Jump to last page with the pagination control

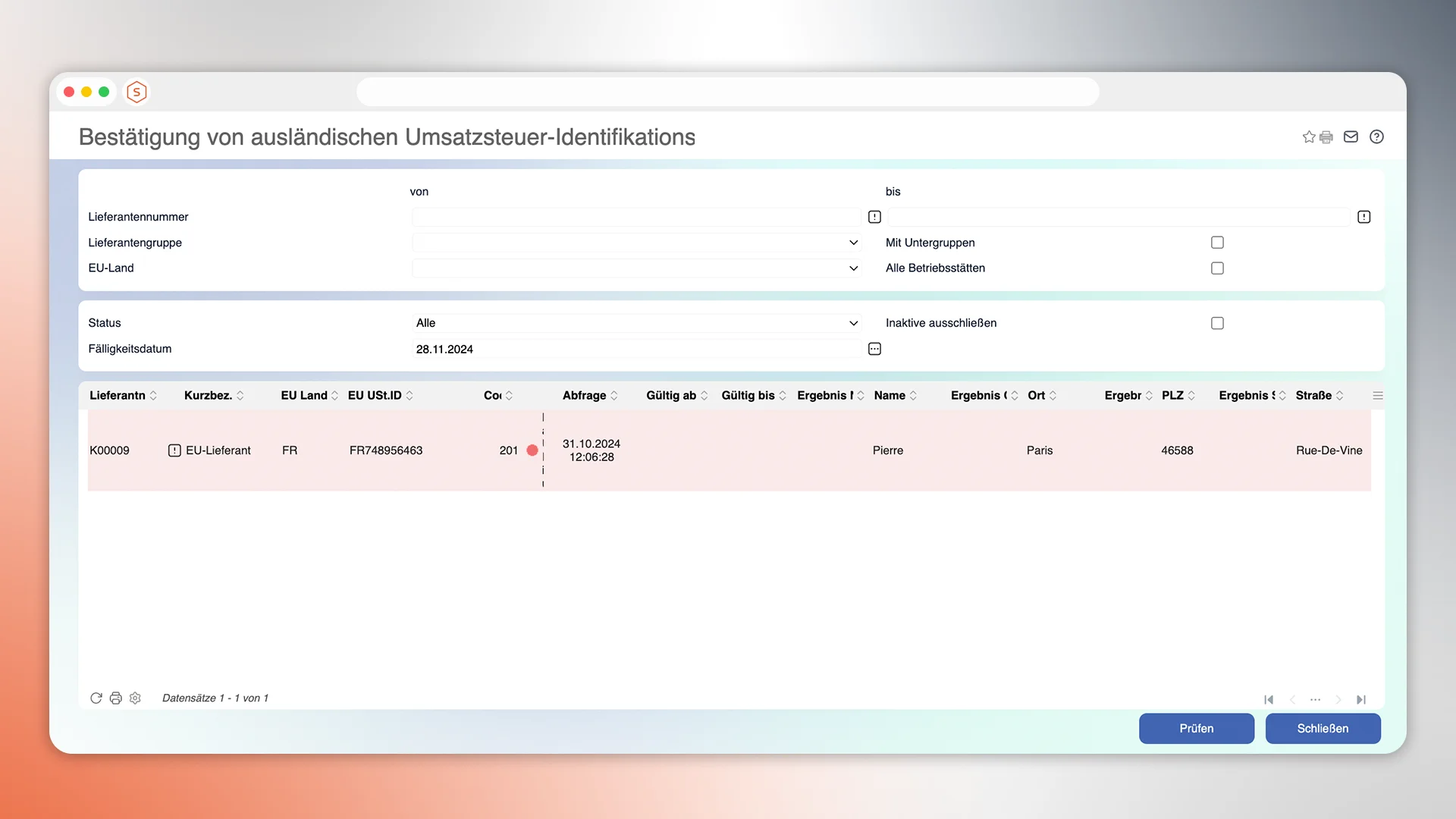coord(1361,699)
